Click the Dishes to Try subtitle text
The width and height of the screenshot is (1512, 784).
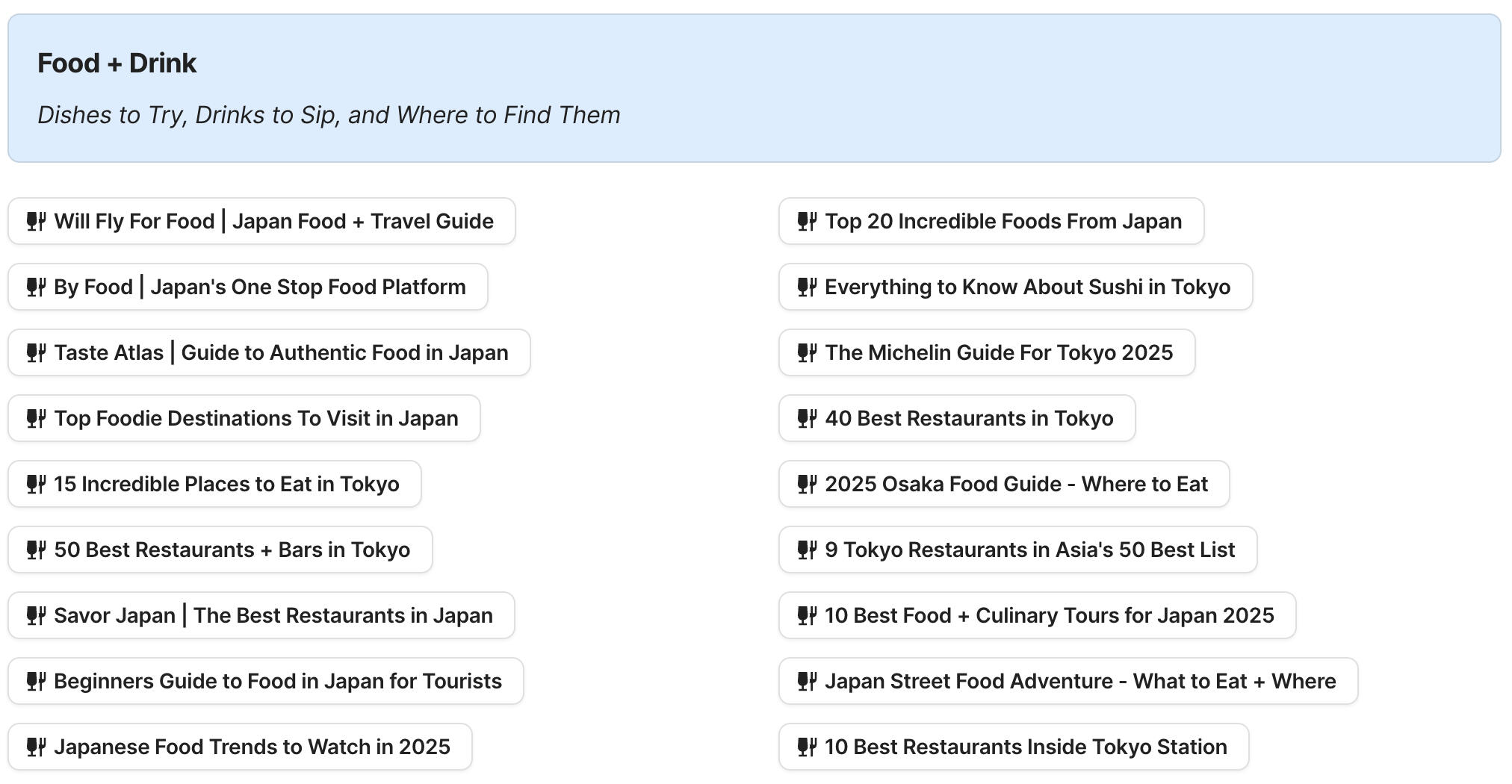[329, 115]
